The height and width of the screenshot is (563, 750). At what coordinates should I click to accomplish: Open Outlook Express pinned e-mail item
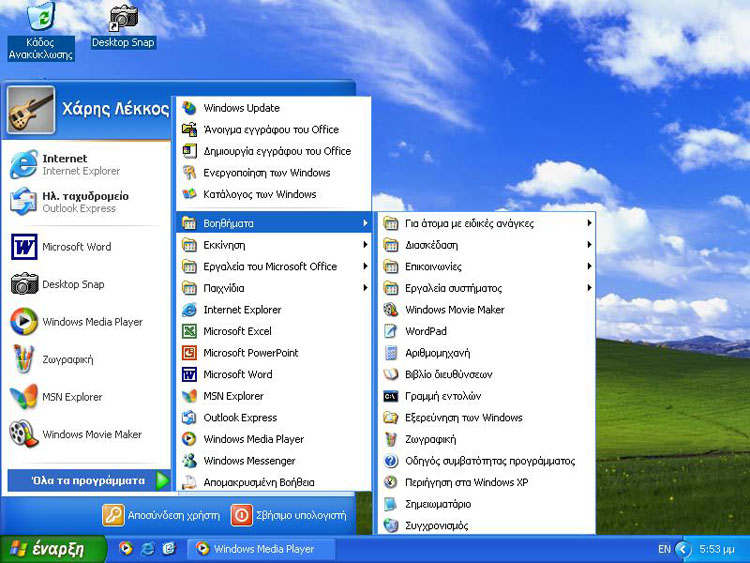(86, 202)
